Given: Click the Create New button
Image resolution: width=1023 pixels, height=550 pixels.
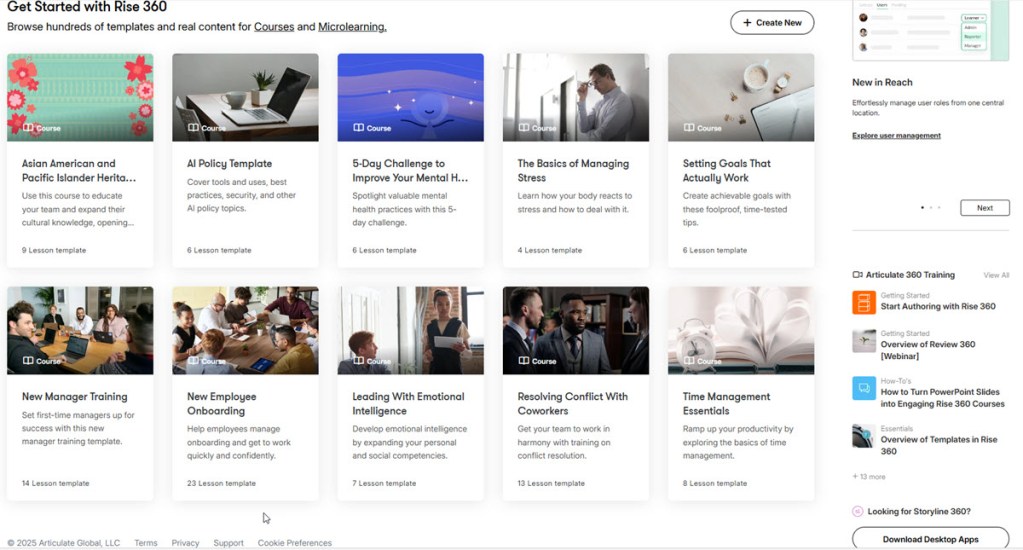Looking at the screenshot, I should click(x=771, y=22).
